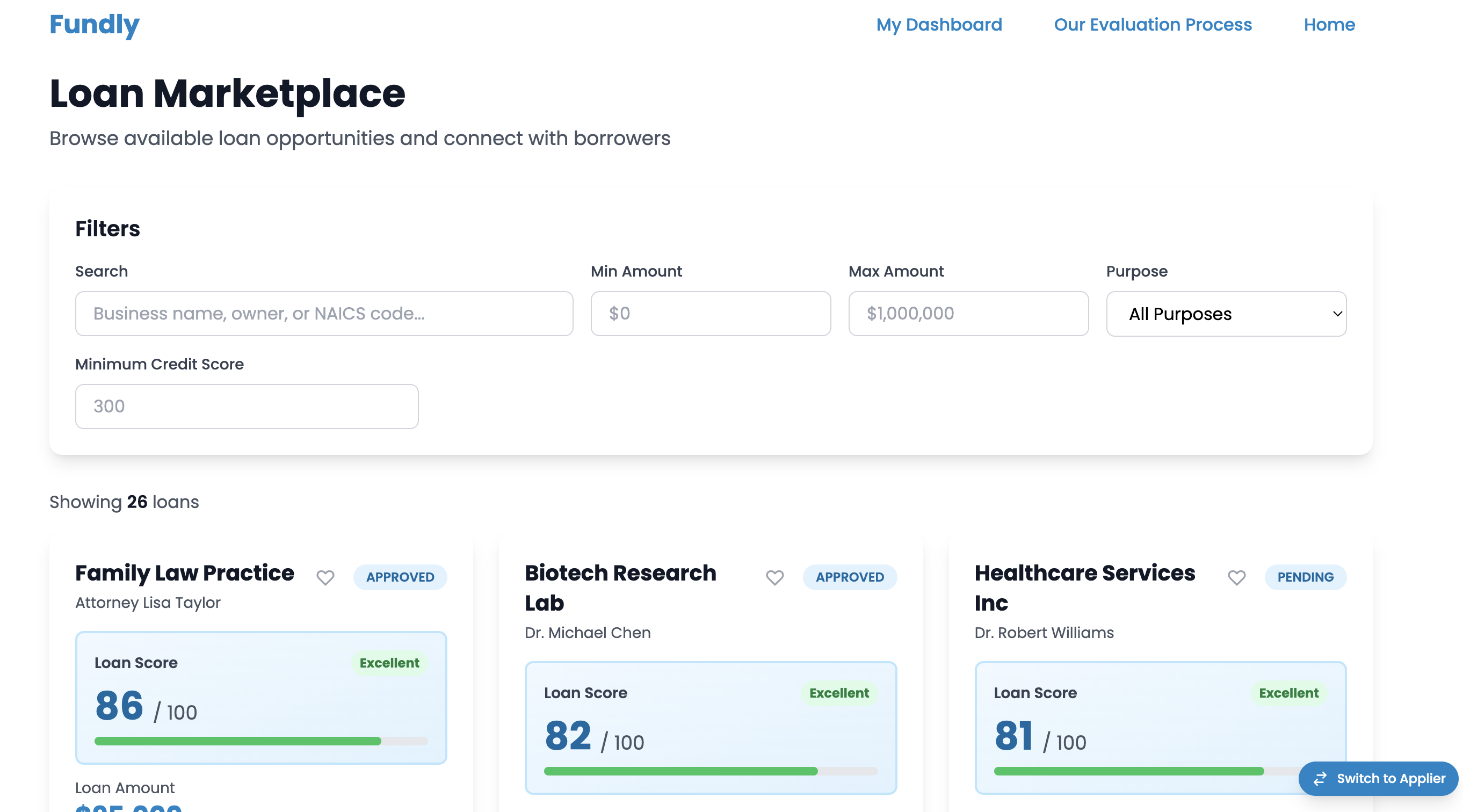Click the chevron on All Purposes

(1337, 314)
